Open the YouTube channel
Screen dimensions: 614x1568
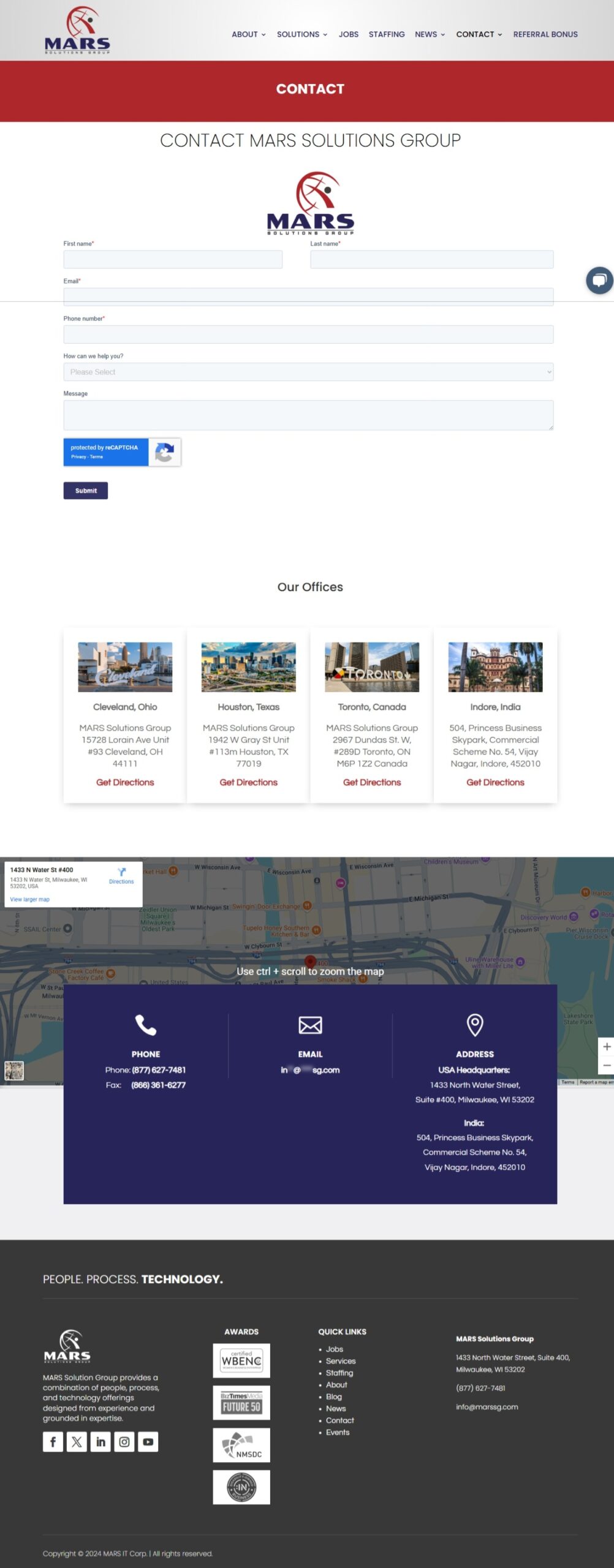click(x=148, y=1441)
